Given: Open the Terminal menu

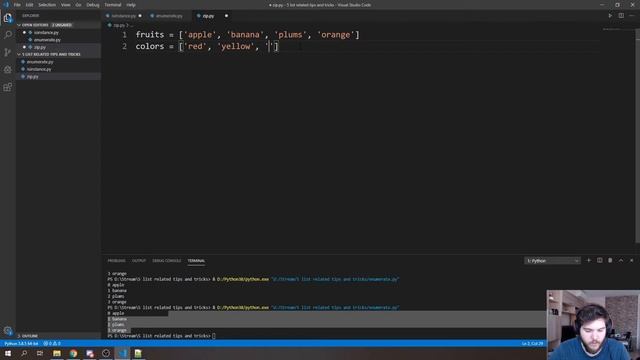Looking at the screenshot, I should [x=113, y=5].
